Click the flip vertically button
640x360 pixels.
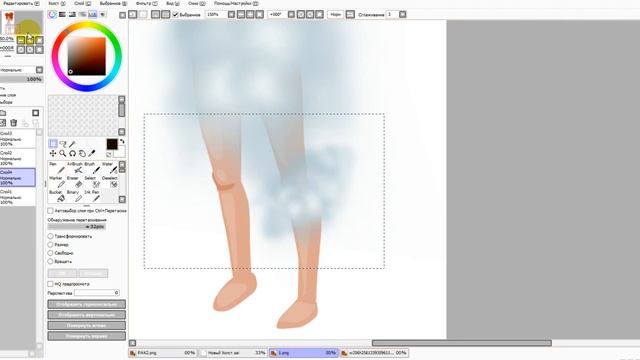[87, 315]
